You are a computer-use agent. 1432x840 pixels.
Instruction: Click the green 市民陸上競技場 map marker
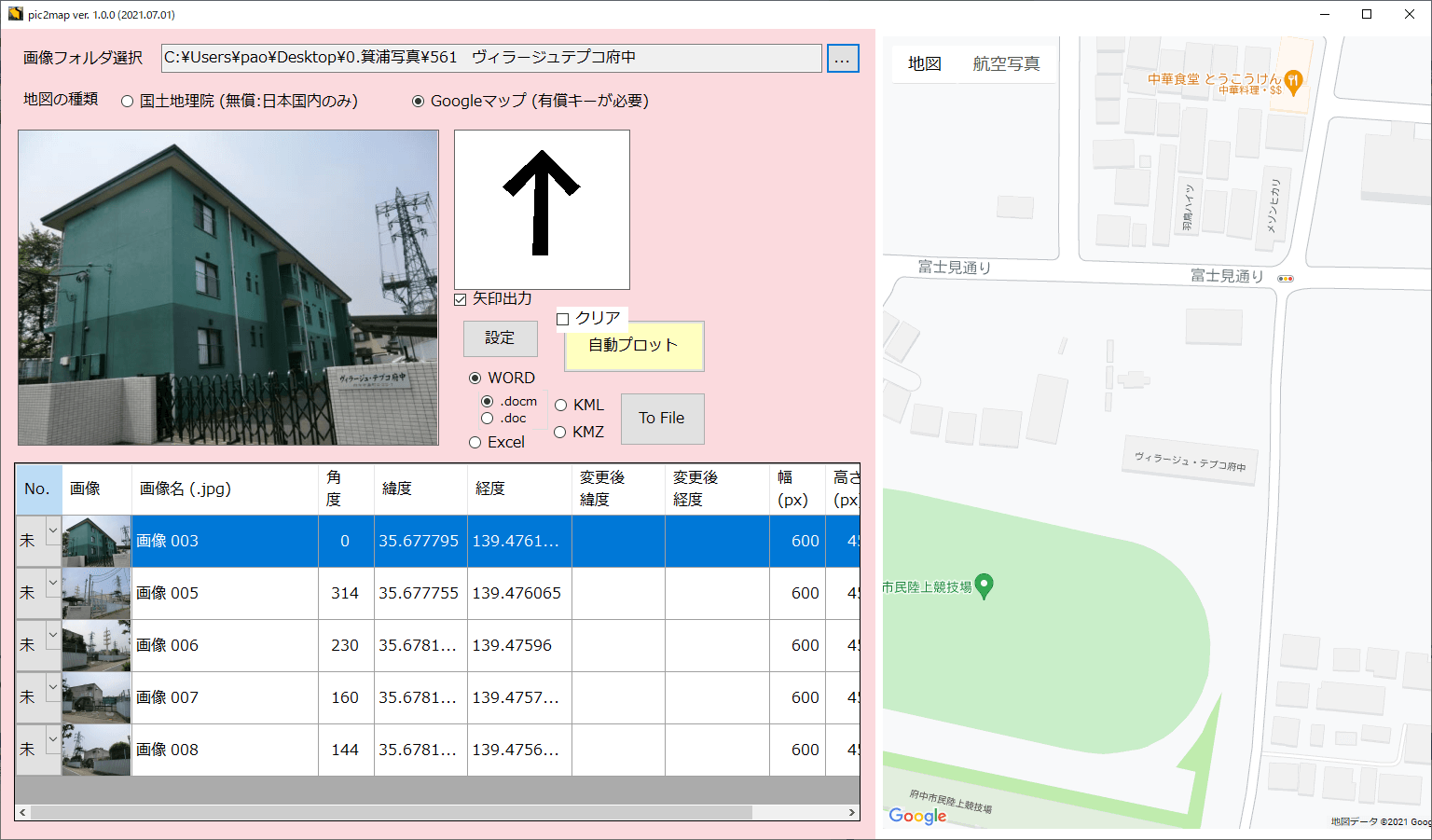984,585
